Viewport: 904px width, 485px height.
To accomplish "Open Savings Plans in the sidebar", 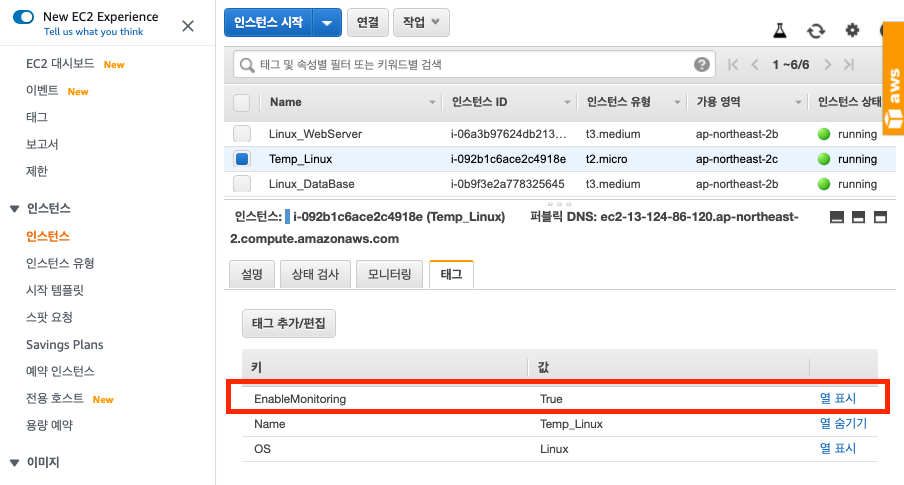I will click(65, 345).
